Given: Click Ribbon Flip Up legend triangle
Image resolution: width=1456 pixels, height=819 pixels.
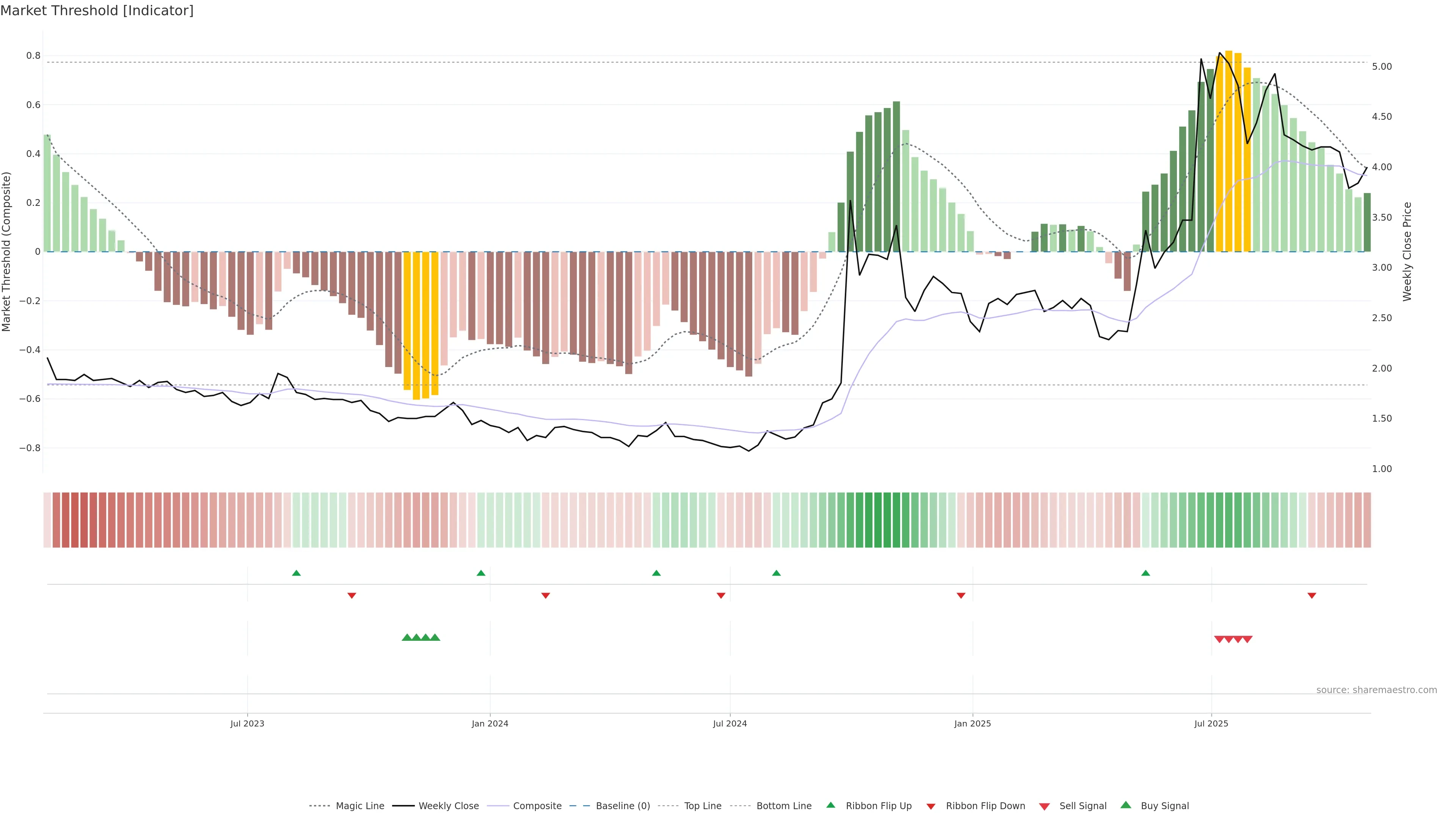Looking at the screenshot, I should [831, 805].
